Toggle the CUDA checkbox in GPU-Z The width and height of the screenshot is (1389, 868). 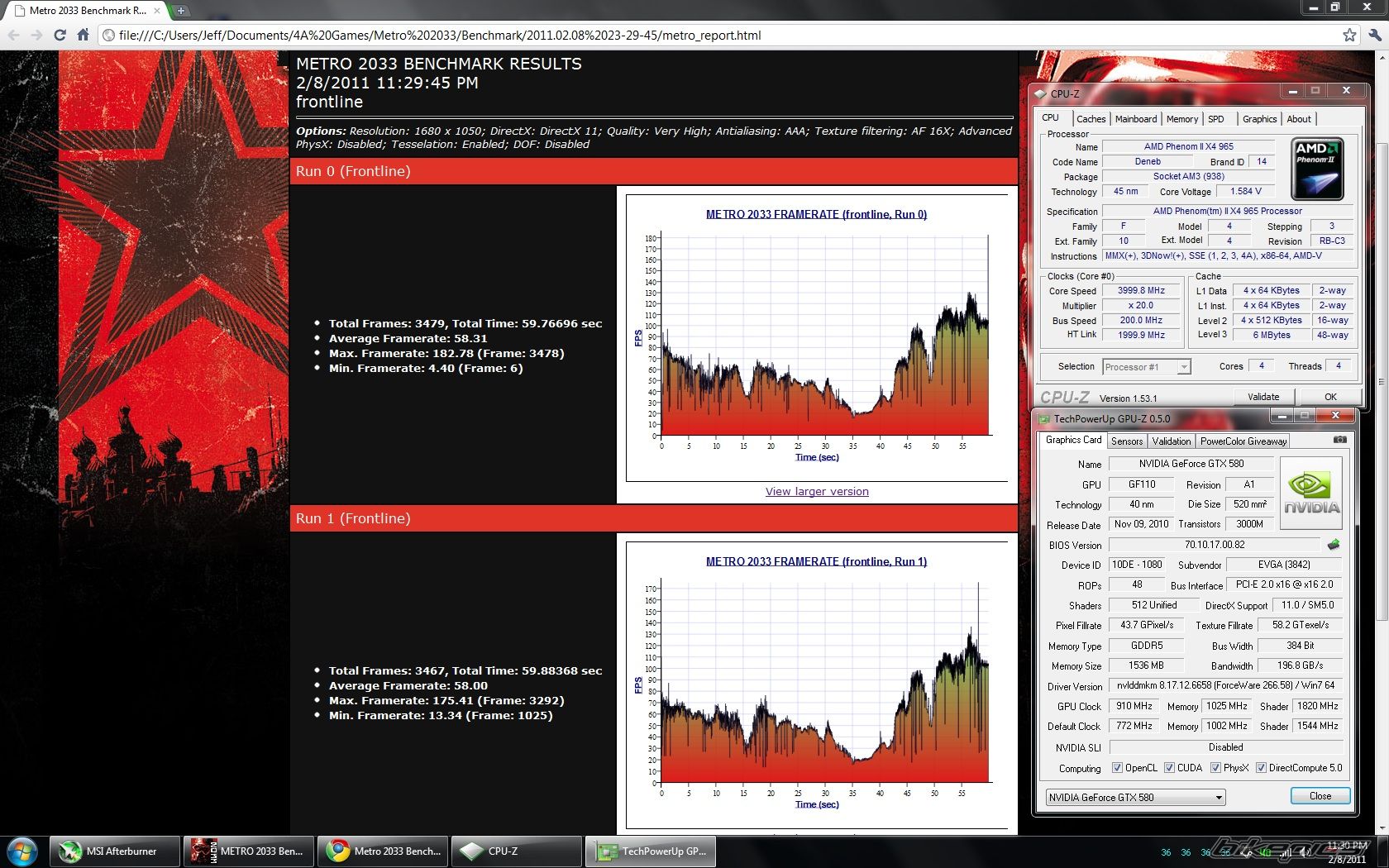[1169, 768]
